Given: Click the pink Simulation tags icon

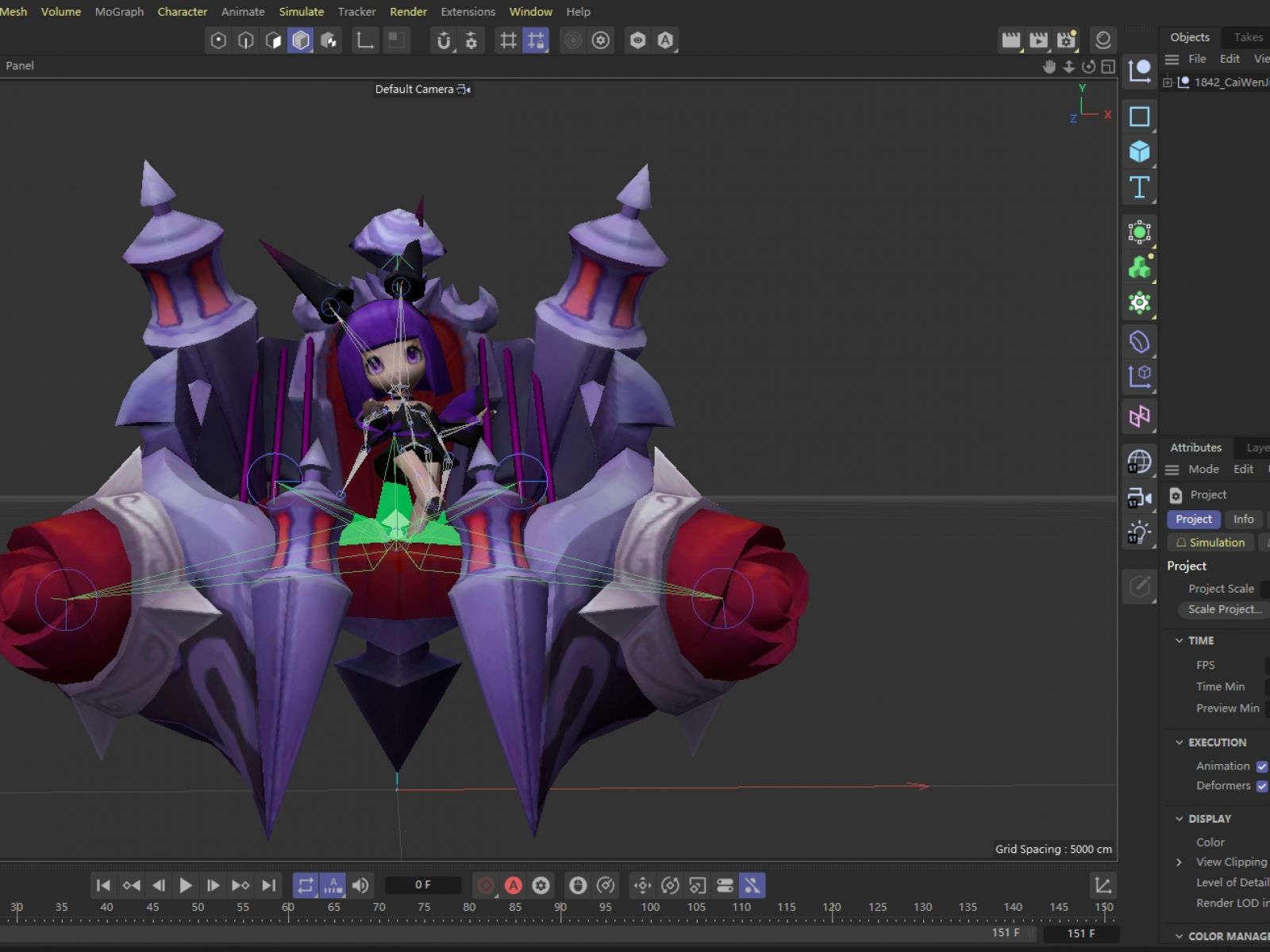Looking at the screenshot, I should pos(1139,416).
